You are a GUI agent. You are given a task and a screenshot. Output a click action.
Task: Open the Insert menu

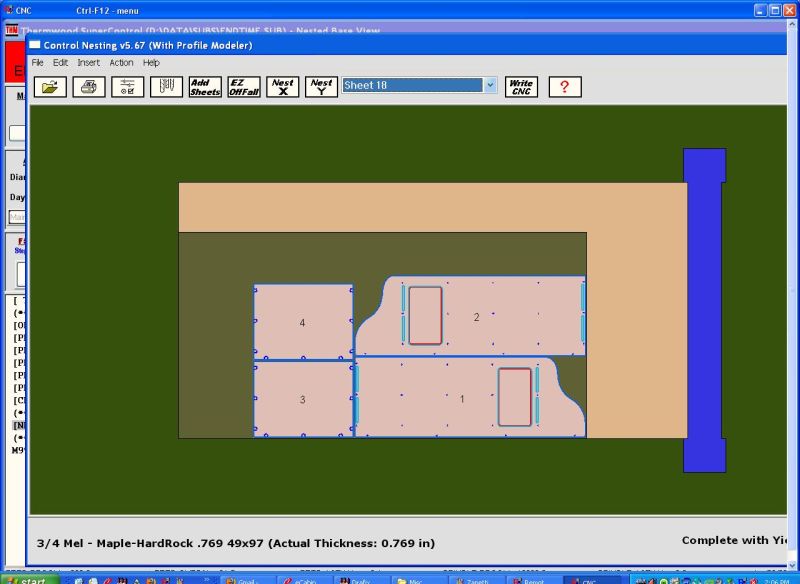click(89, 62)
